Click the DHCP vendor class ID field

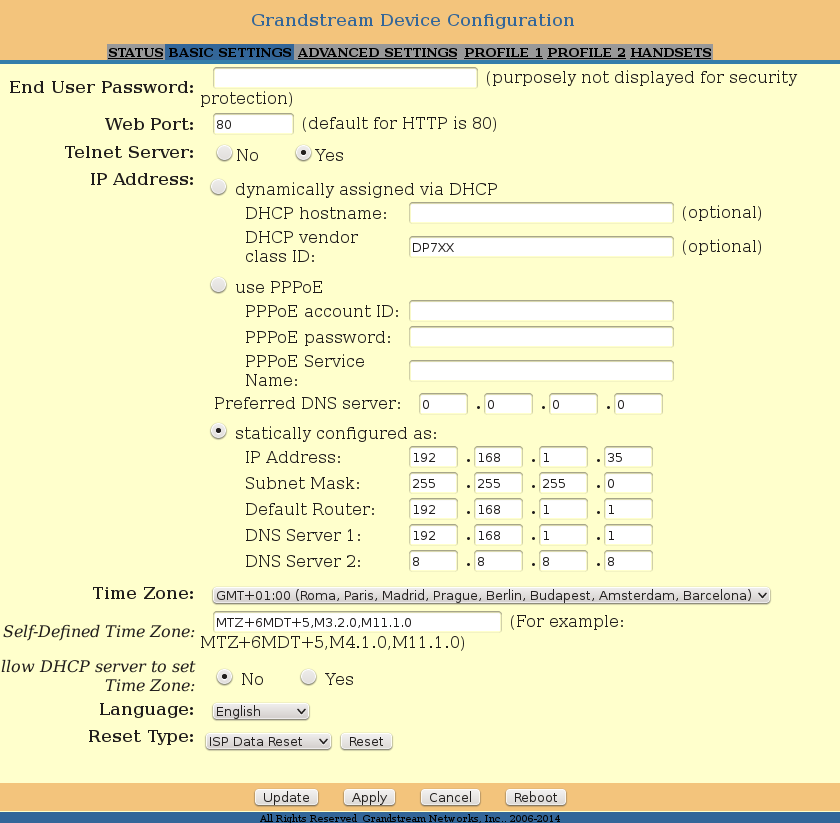pos(541,247)
